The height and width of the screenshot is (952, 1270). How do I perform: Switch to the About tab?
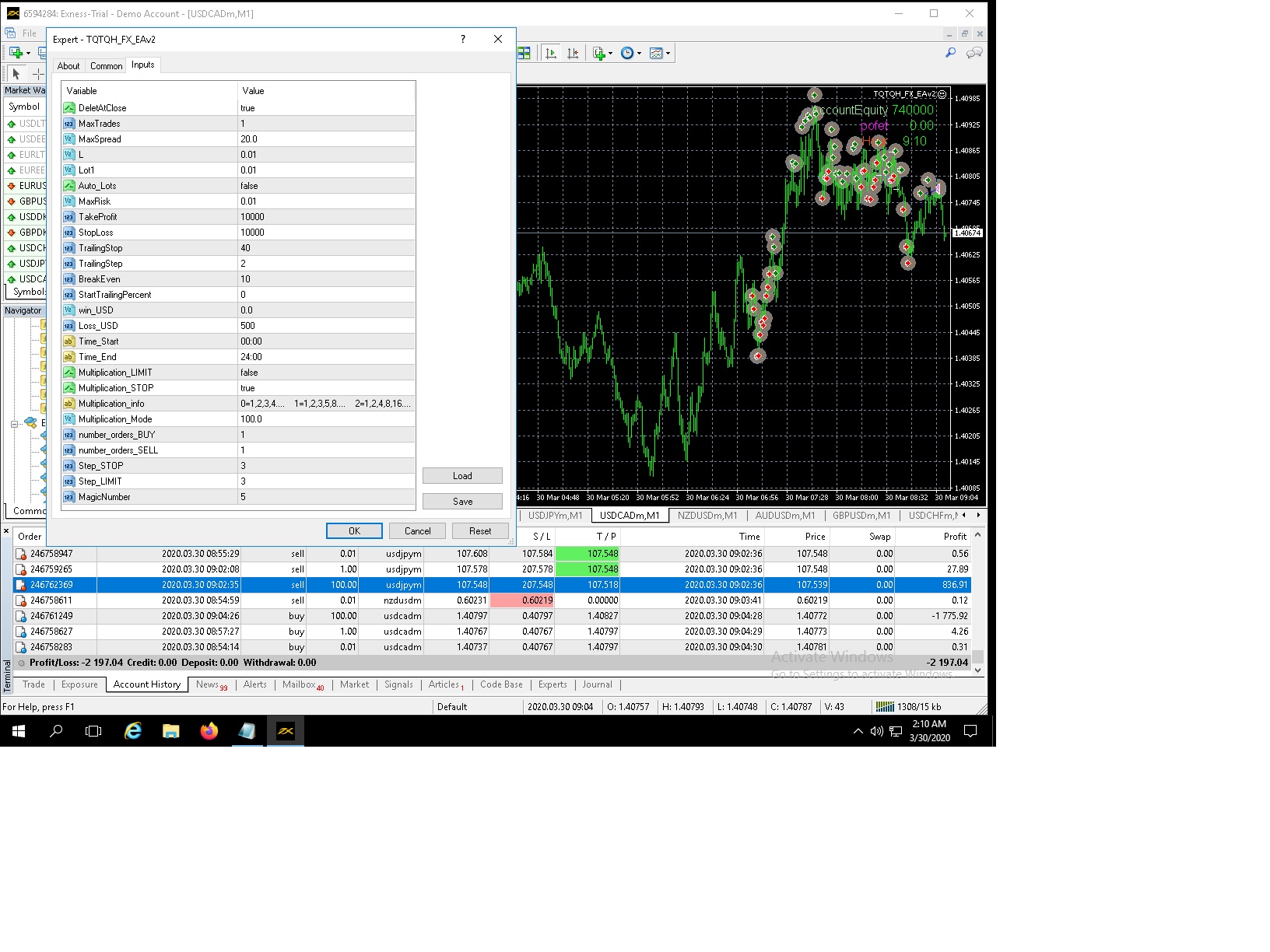coord(68,66)
